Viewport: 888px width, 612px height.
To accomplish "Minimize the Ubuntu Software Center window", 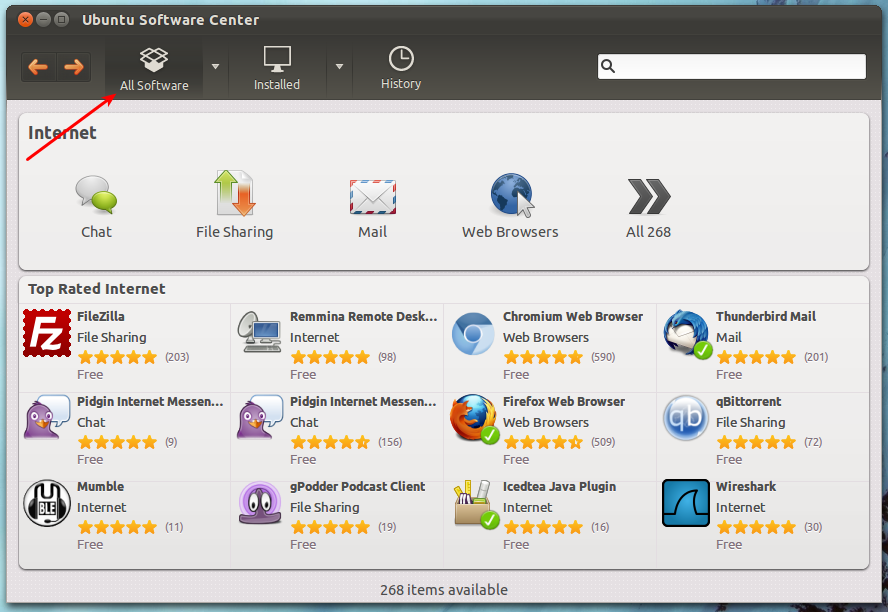I will tap(44, 20).
